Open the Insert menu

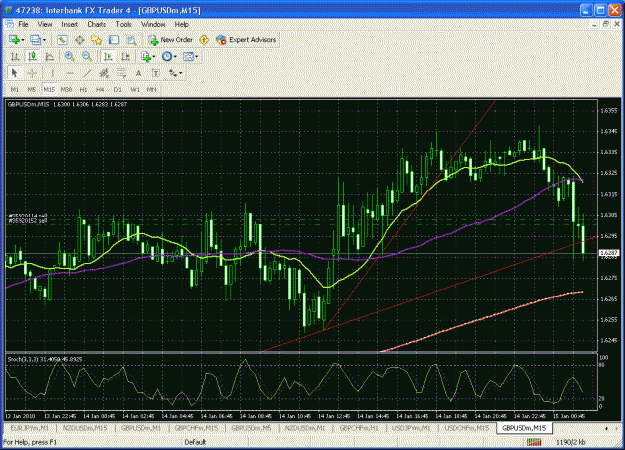[69, 24]
